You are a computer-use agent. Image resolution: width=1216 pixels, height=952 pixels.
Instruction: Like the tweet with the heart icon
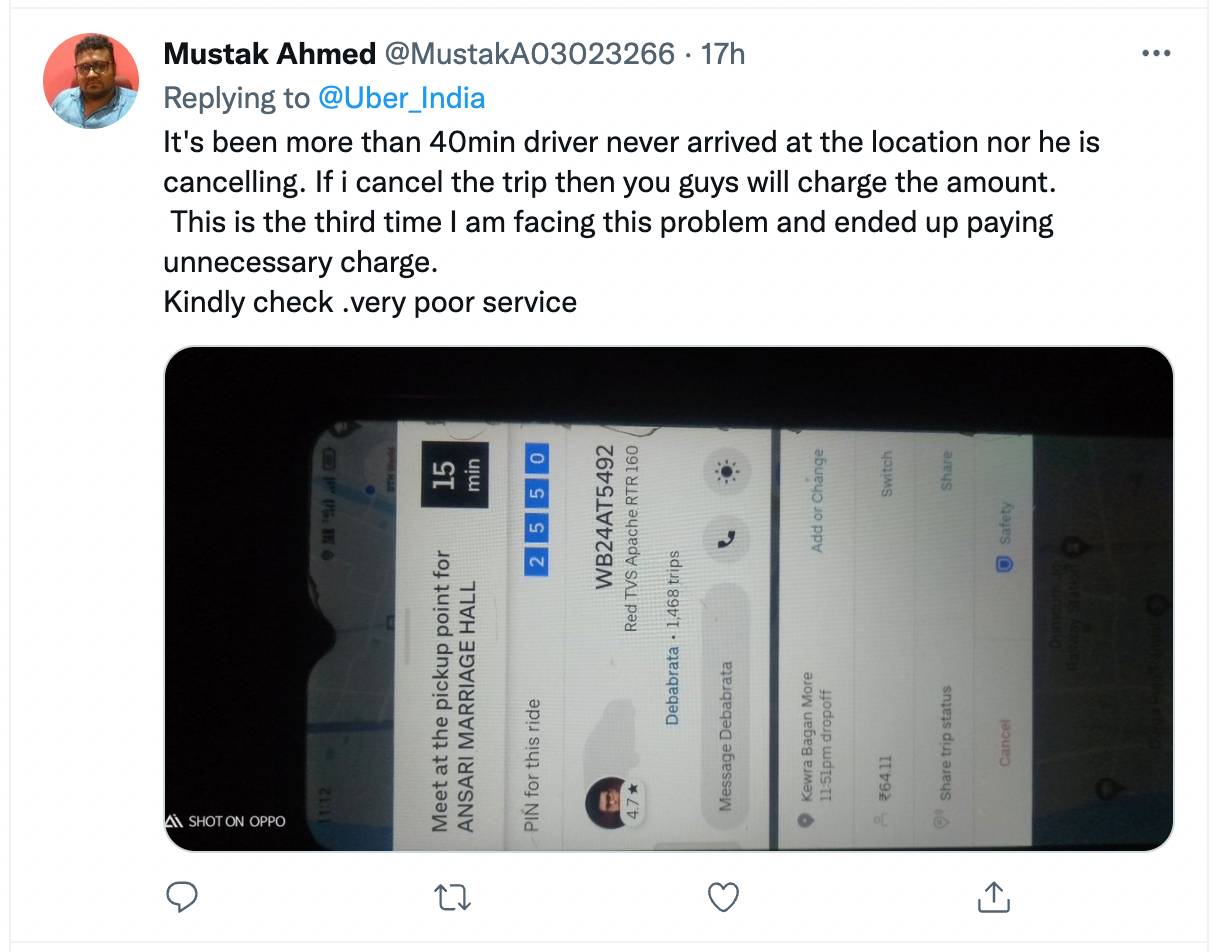723,897
